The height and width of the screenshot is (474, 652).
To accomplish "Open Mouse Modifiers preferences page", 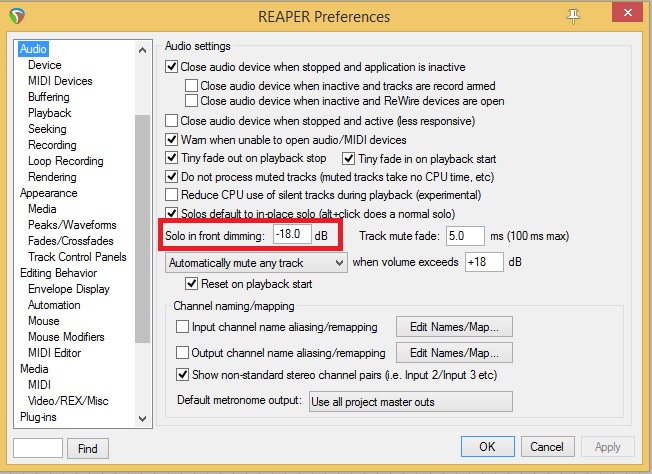I will (66, 337).
